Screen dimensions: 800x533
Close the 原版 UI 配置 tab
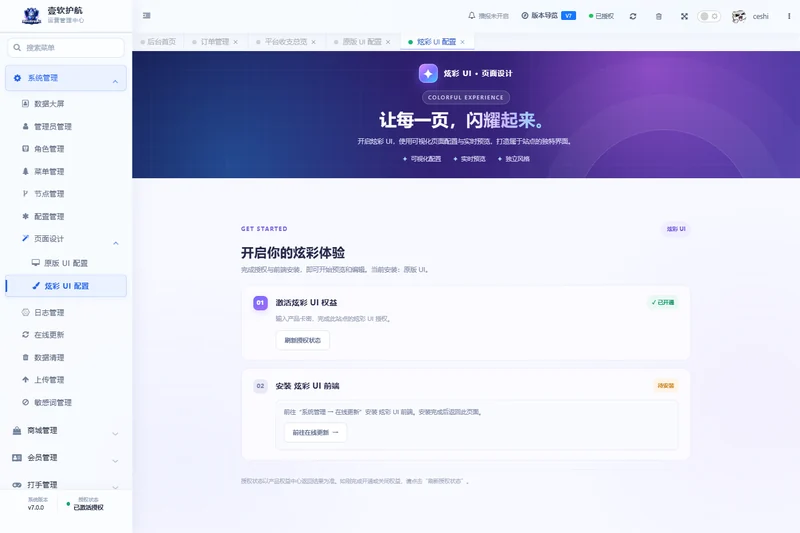point(388,42)
